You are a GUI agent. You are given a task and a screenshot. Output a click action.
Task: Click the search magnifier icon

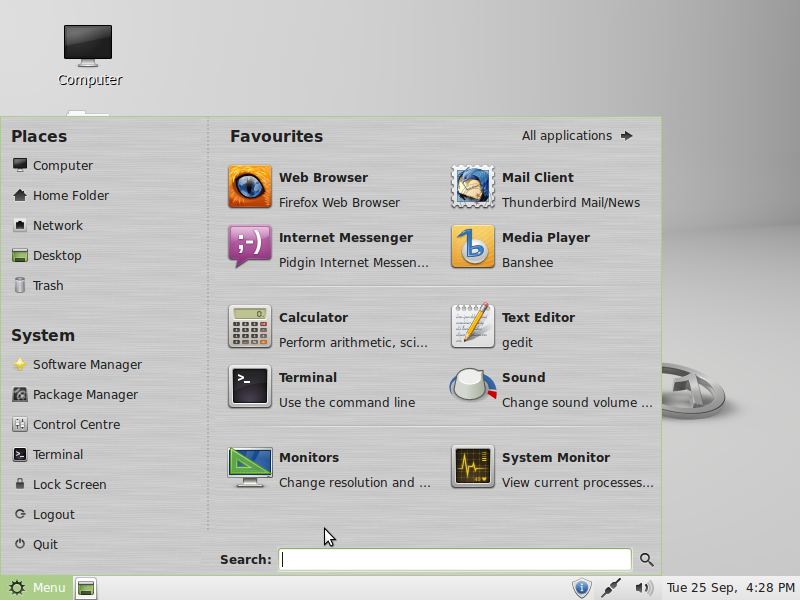[x=646, y=560]
